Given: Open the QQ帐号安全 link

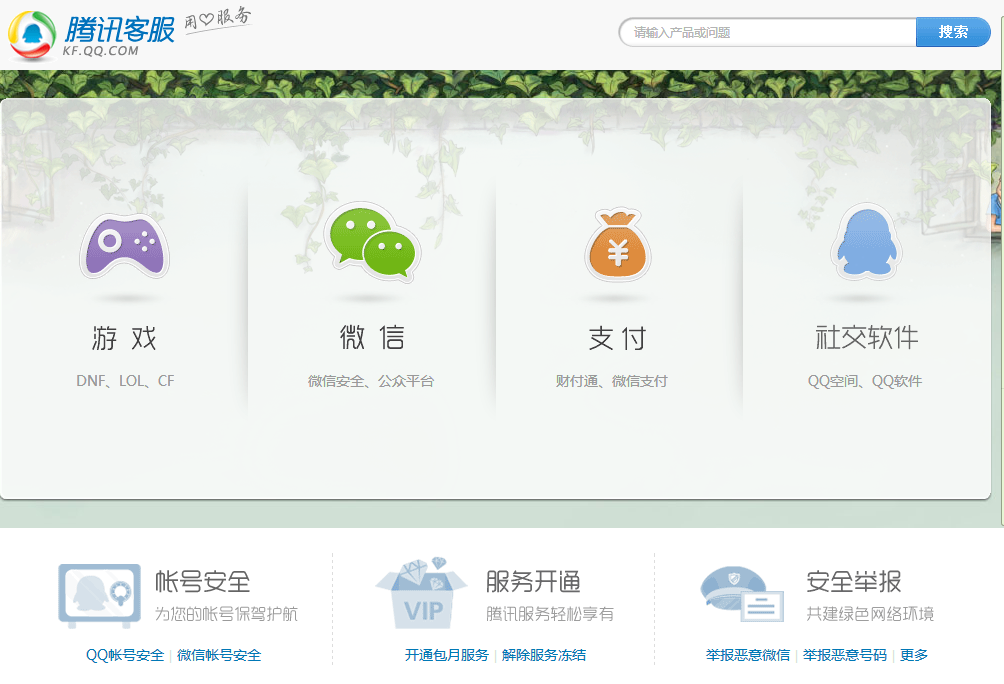Looking at the screenshot, I should coord(125,655).
